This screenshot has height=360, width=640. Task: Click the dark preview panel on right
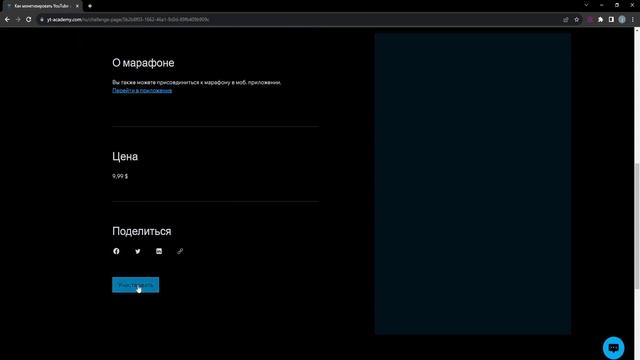coord(473,184)
